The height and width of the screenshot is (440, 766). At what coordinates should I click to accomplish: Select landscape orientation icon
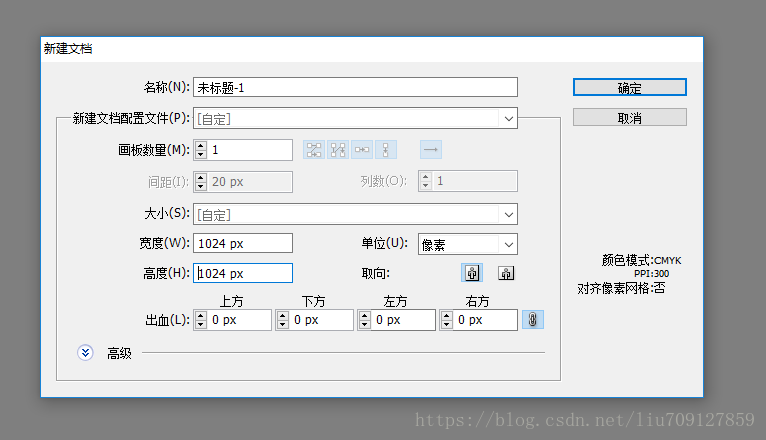point(506,273)
